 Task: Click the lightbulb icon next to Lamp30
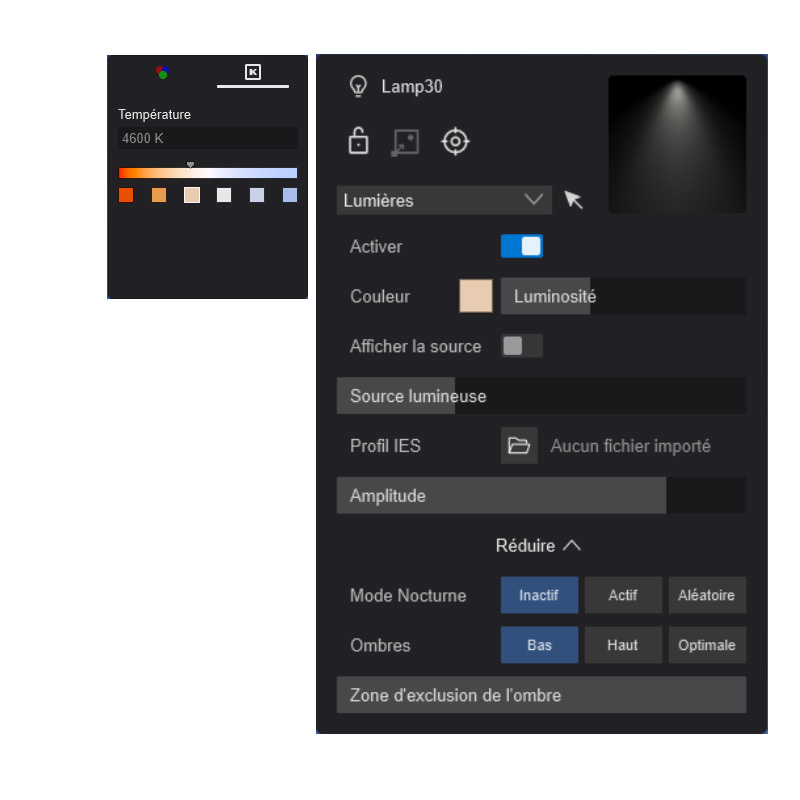(358, 87)
